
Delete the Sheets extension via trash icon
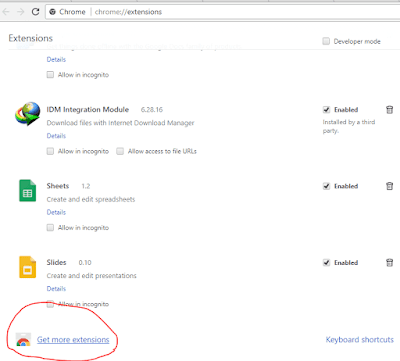point(389,186)
